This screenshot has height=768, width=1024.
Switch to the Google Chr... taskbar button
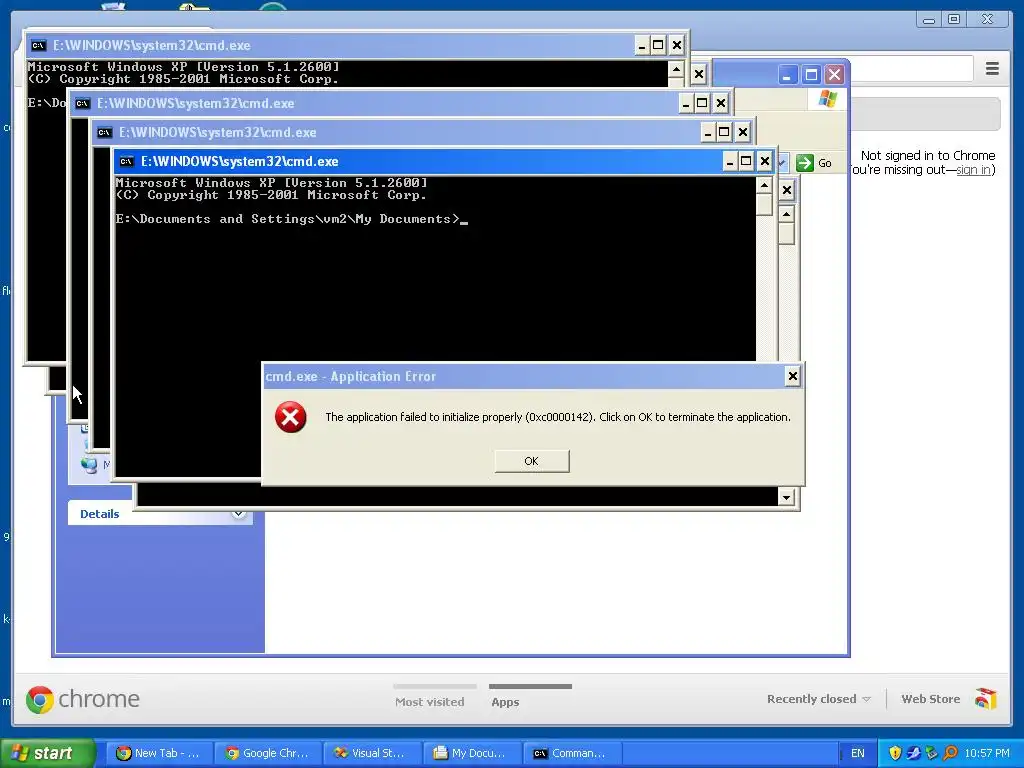pyautogui.click(x=267, y=753)
